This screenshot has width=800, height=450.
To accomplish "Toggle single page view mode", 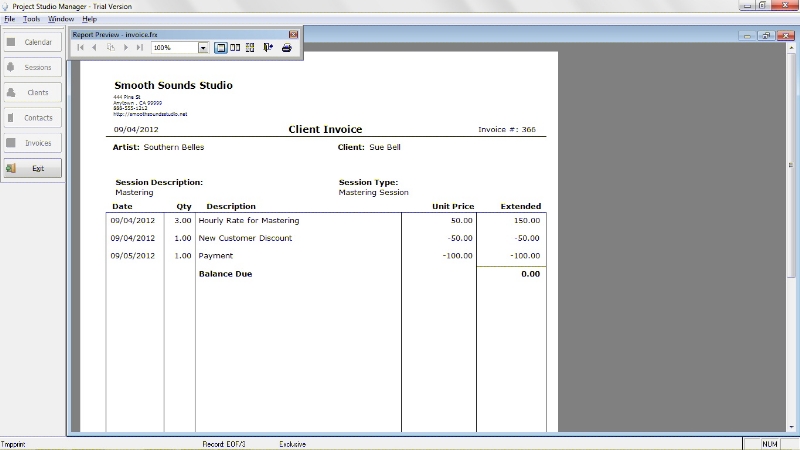I will pyautogui.click(x=220, y=48).
